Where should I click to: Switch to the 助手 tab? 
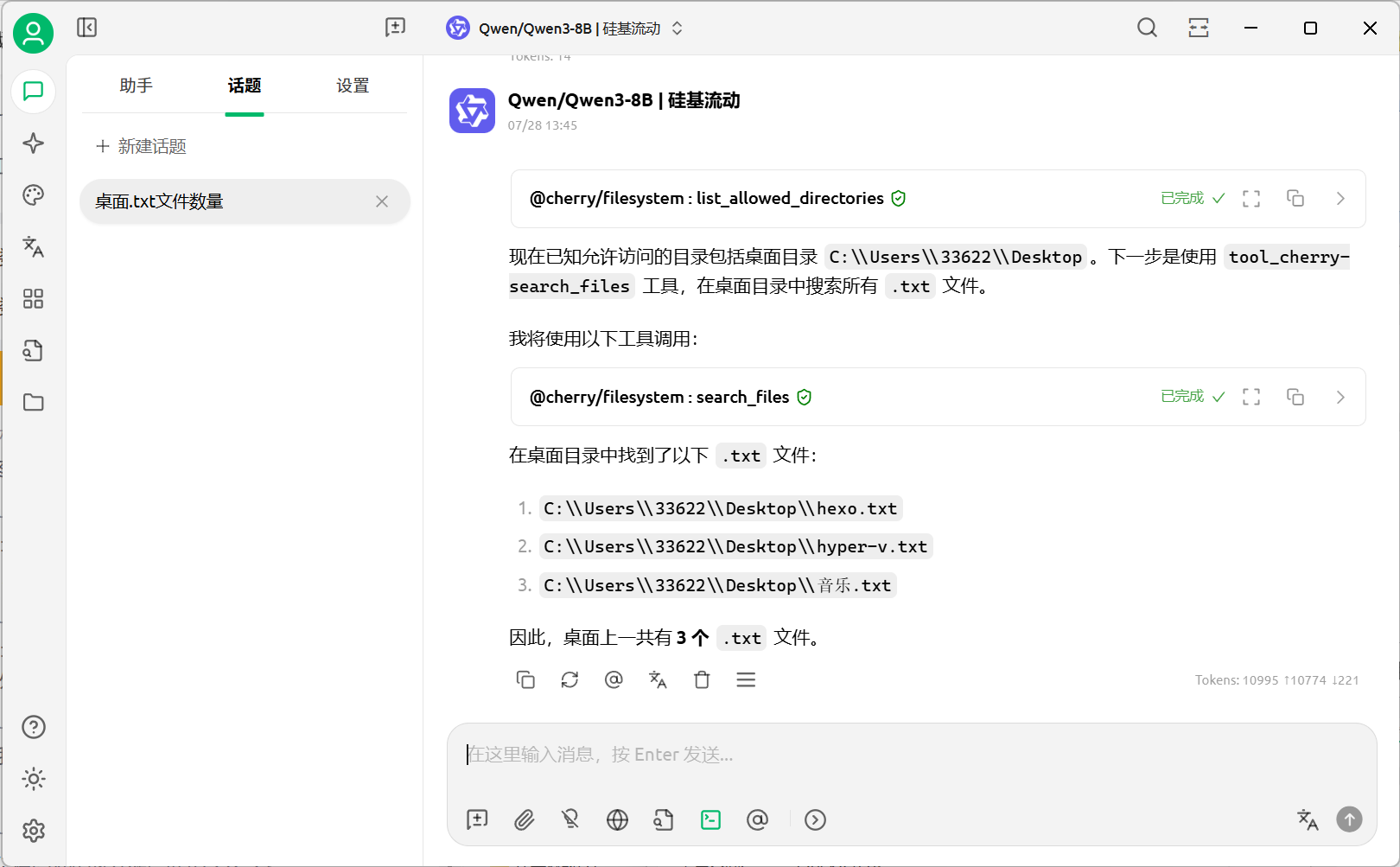pyautogui.click(x=136, y=86)
